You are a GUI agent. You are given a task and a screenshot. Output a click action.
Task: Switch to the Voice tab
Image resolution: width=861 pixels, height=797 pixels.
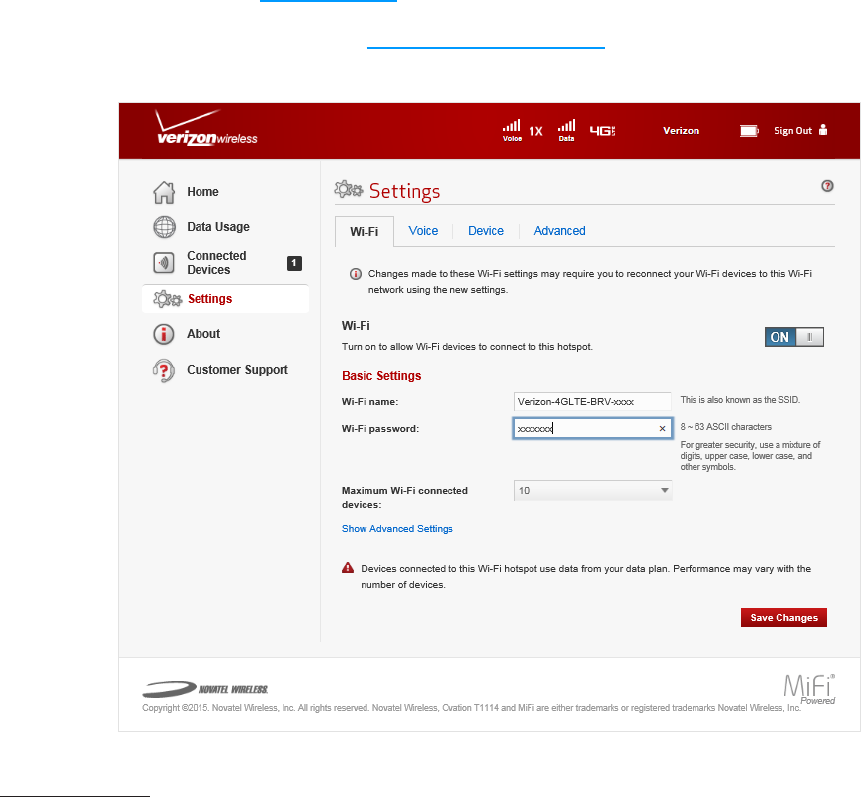click(x=423, y=231)
